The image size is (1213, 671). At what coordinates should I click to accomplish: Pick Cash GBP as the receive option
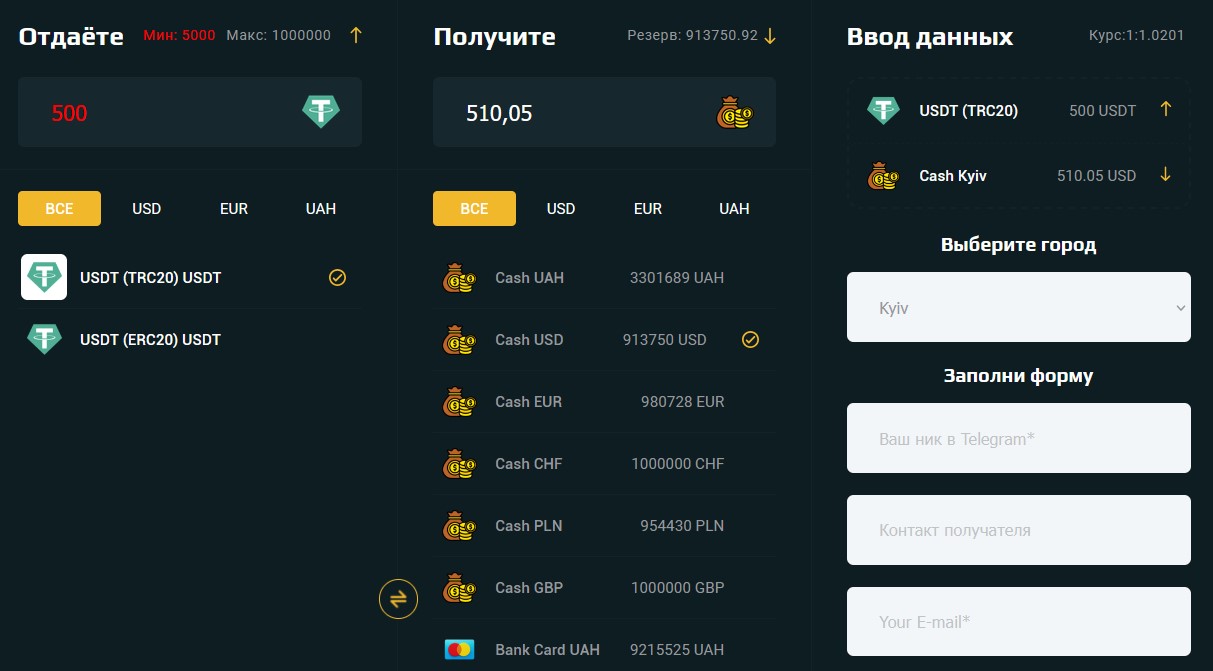604,588
